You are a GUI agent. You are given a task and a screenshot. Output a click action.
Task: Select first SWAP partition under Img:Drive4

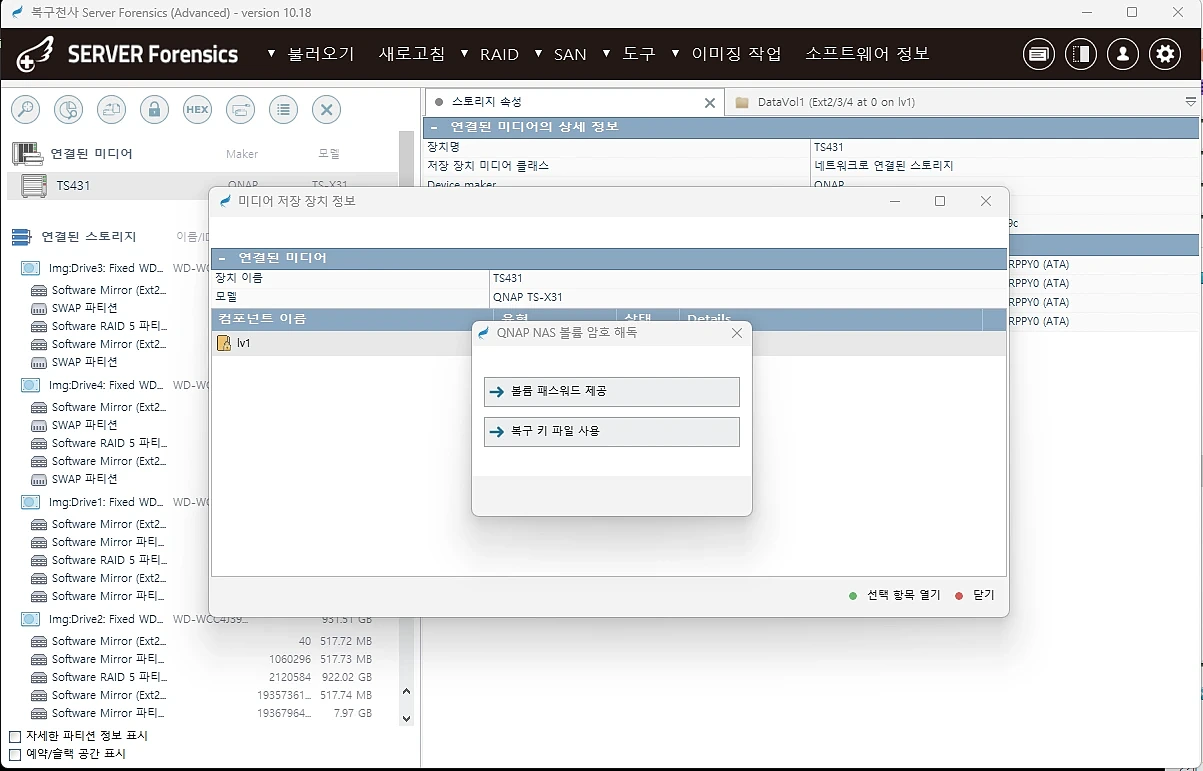pyautogui.click(x=74, y=425)
